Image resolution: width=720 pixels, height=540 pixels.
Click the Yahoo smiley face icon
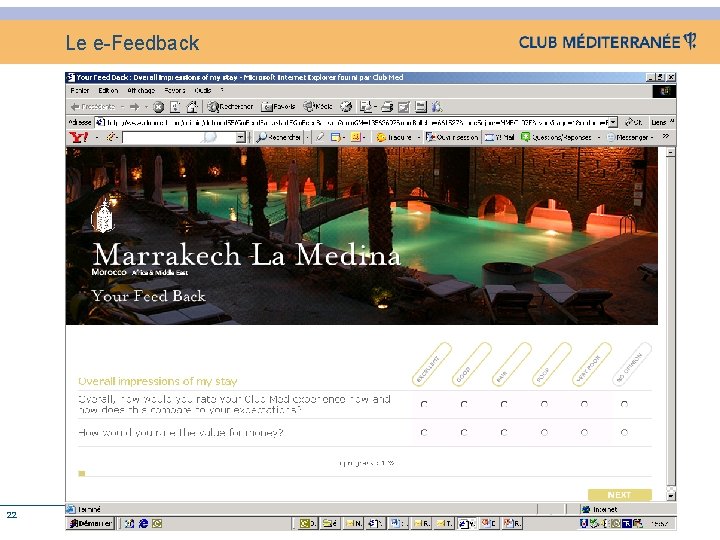tap(355, 137)
